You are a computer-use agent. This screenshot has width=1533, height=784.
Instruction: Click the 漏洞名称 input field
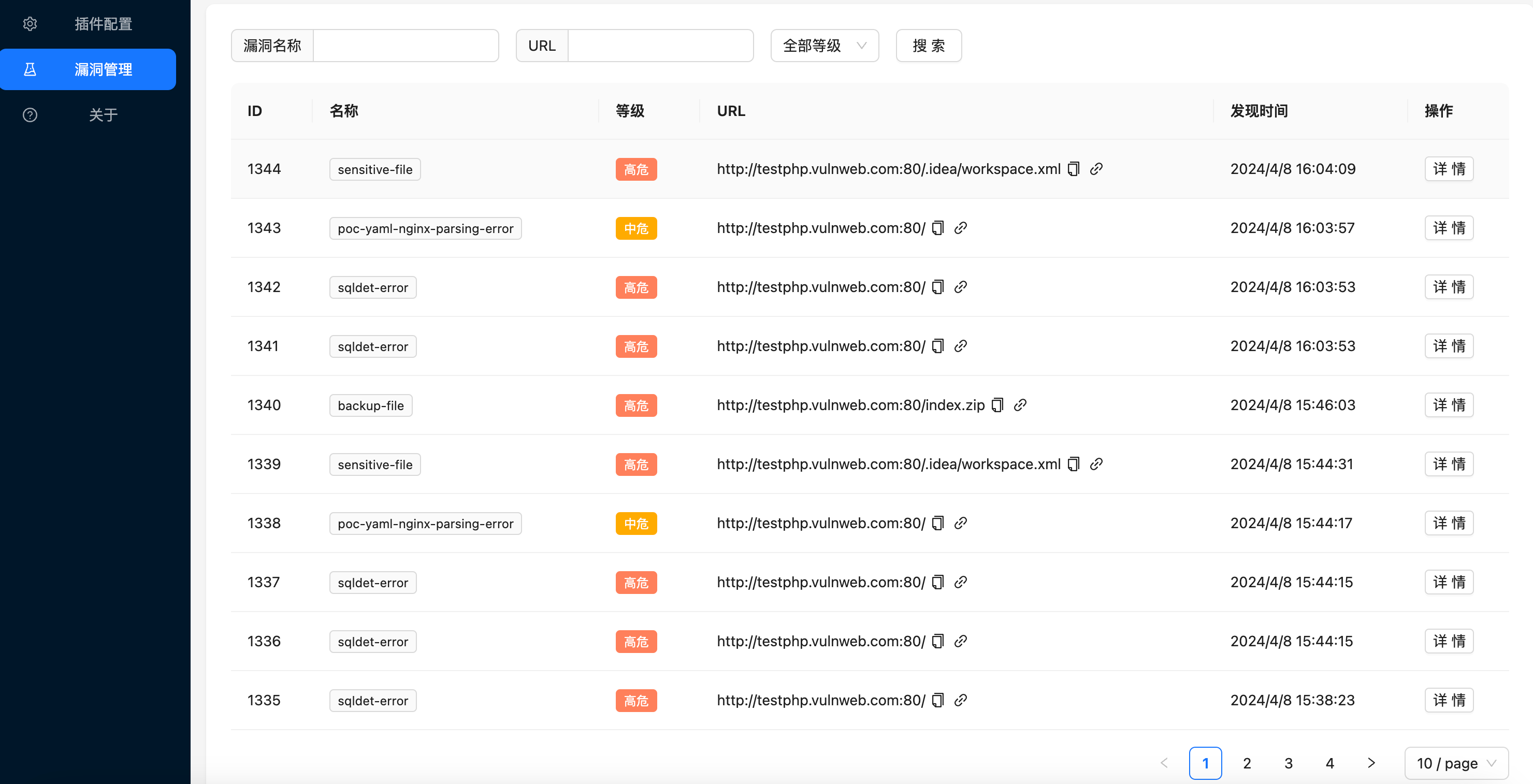[x=406, y=46]
